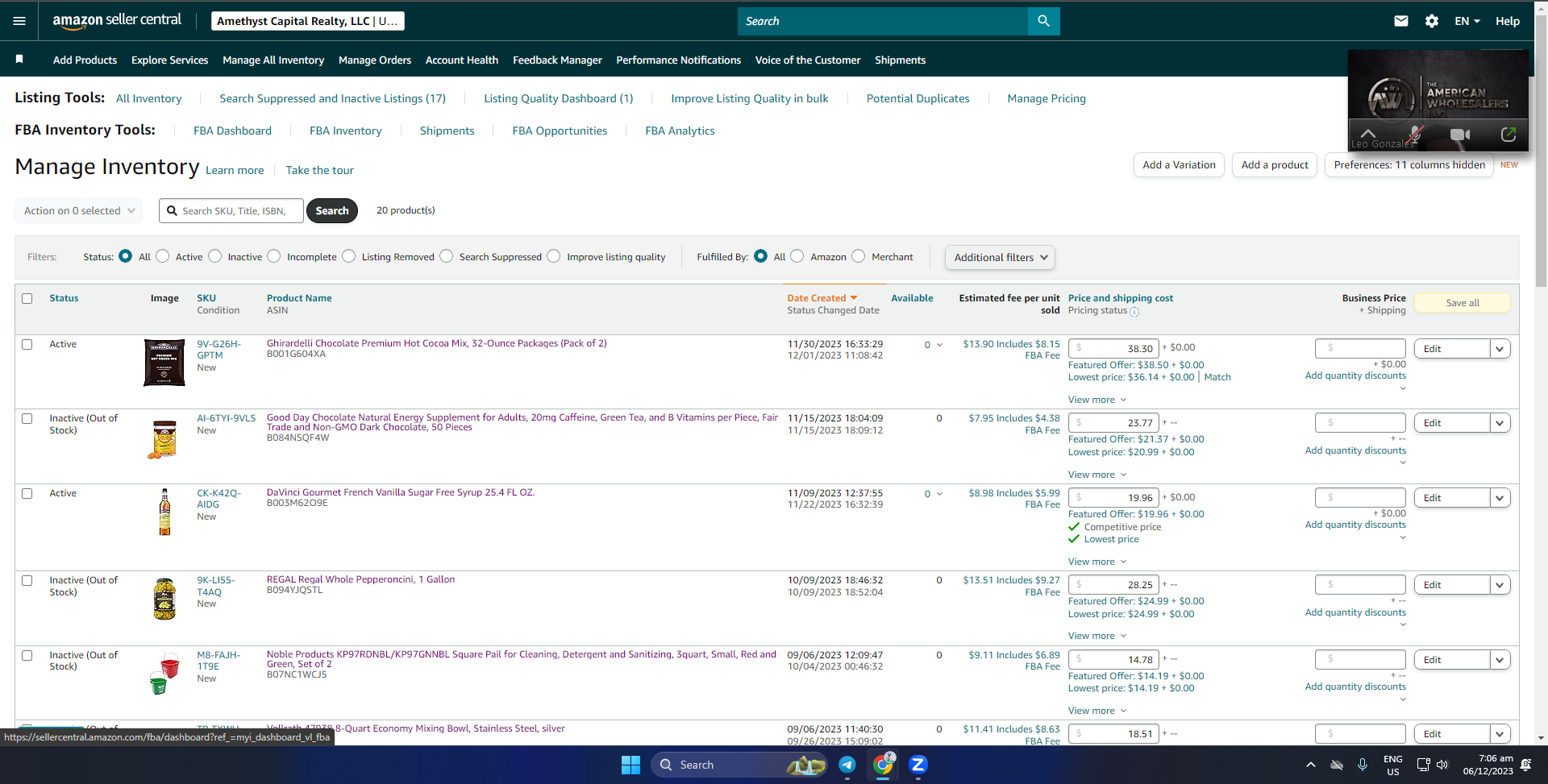Select the Search Suppressed status filter
This screenshot has width=1548, height=784.
pyautogui.click(x=447, y=256)
